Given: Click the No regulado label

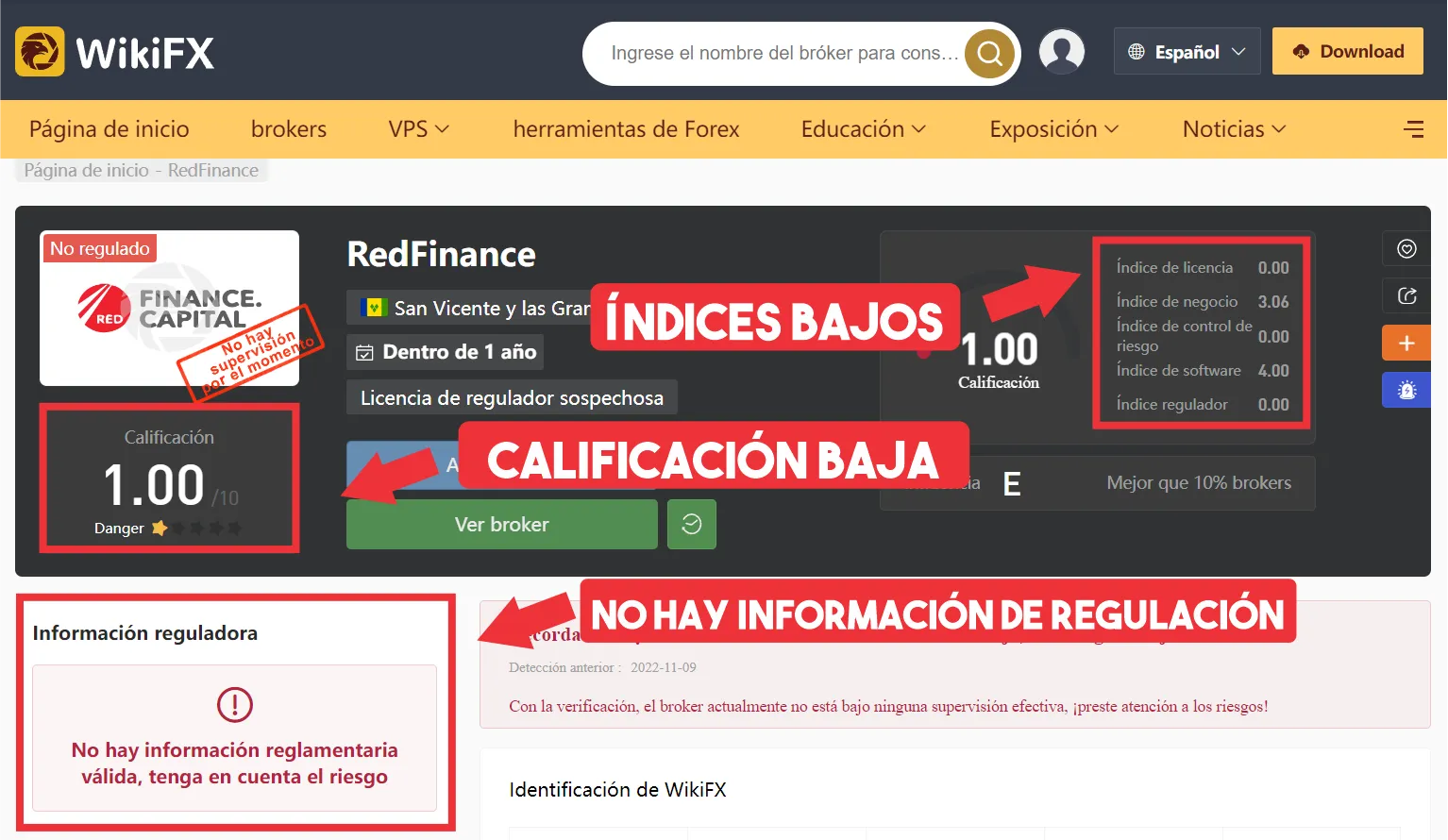Looking at the screenshot, I should (x=100, y=248).
